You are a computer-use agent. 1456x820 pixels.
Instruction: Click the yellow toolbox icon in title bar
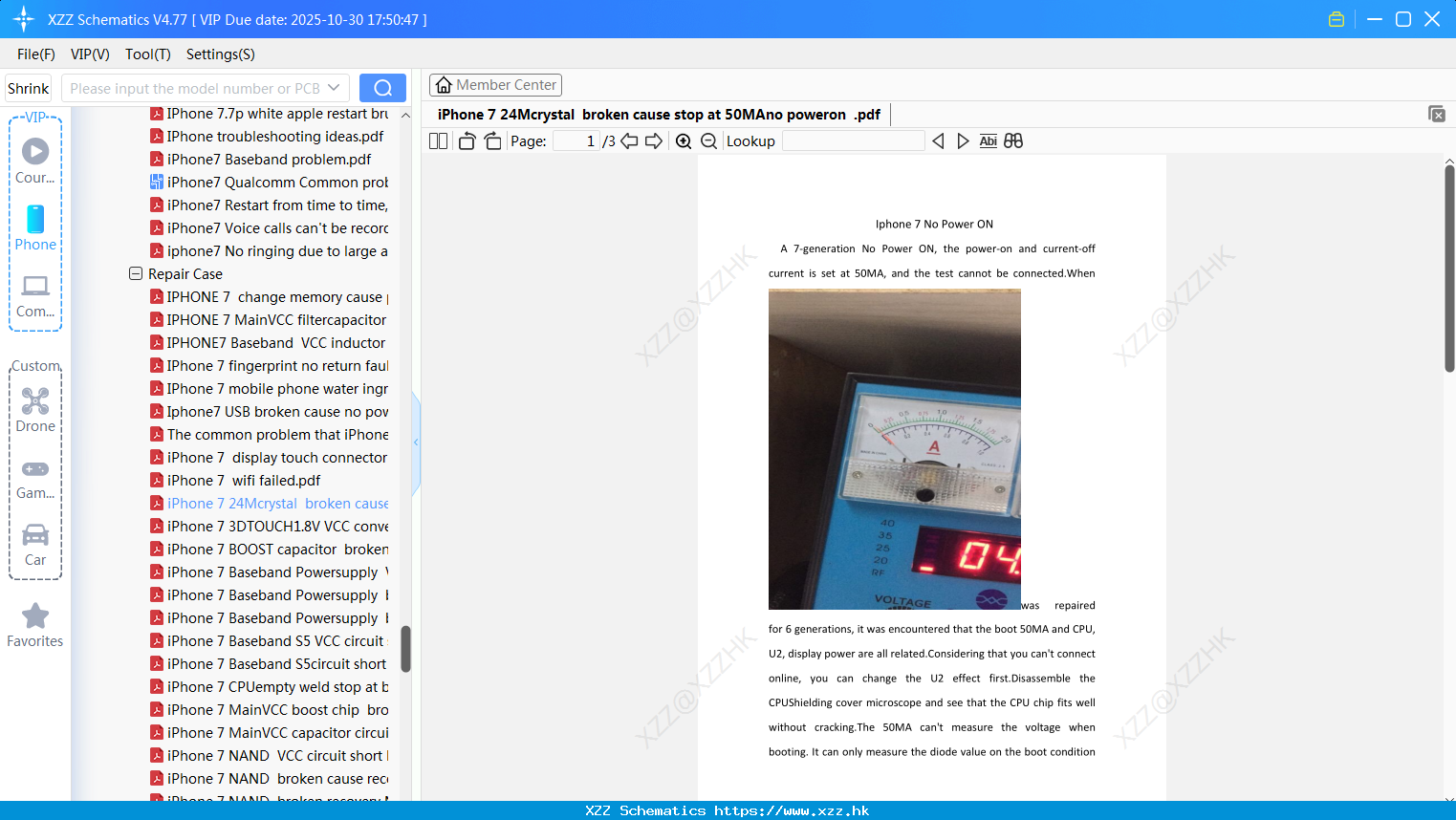click(1336, 19)
